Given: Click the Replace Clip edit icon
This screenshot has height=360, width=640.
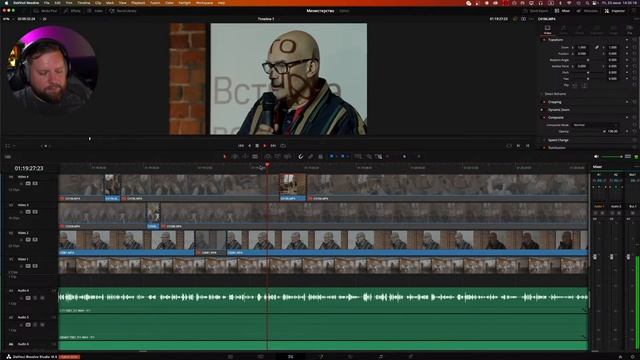Looking at the screenshot, I should (x=287, y=156).
